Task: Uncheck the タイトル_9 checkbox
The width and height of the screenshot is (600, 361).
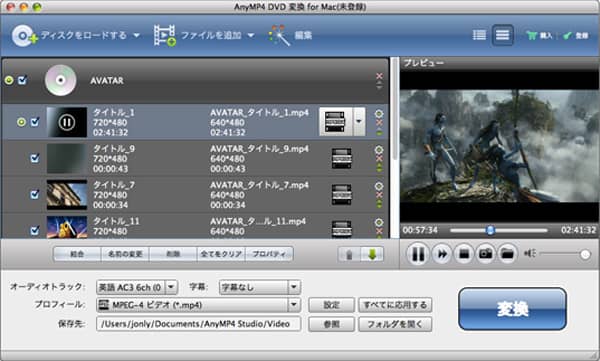Action: (35, 158)
